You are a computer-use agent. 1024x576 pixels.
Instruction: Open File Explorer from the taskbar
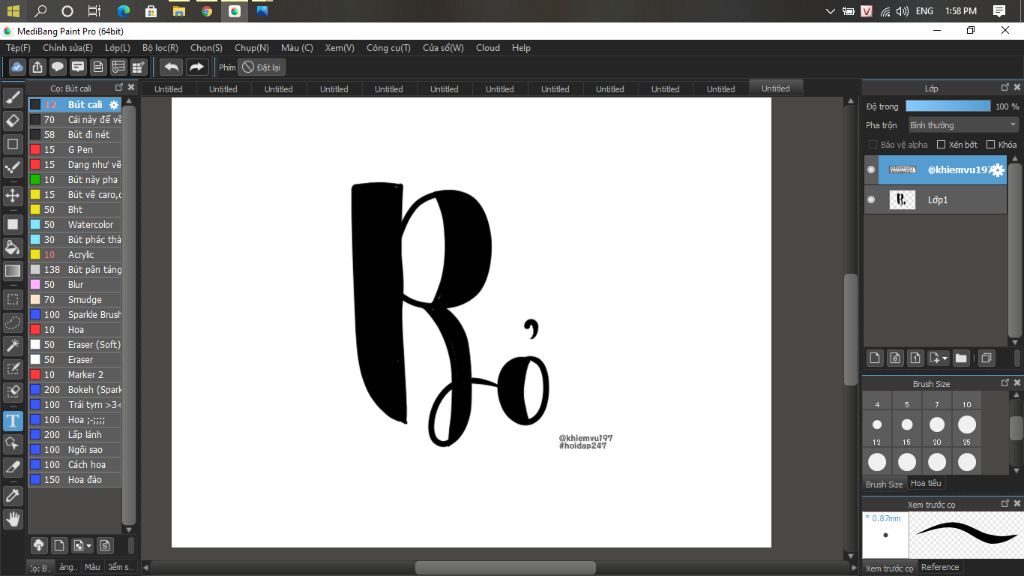[x=178, y=11]
